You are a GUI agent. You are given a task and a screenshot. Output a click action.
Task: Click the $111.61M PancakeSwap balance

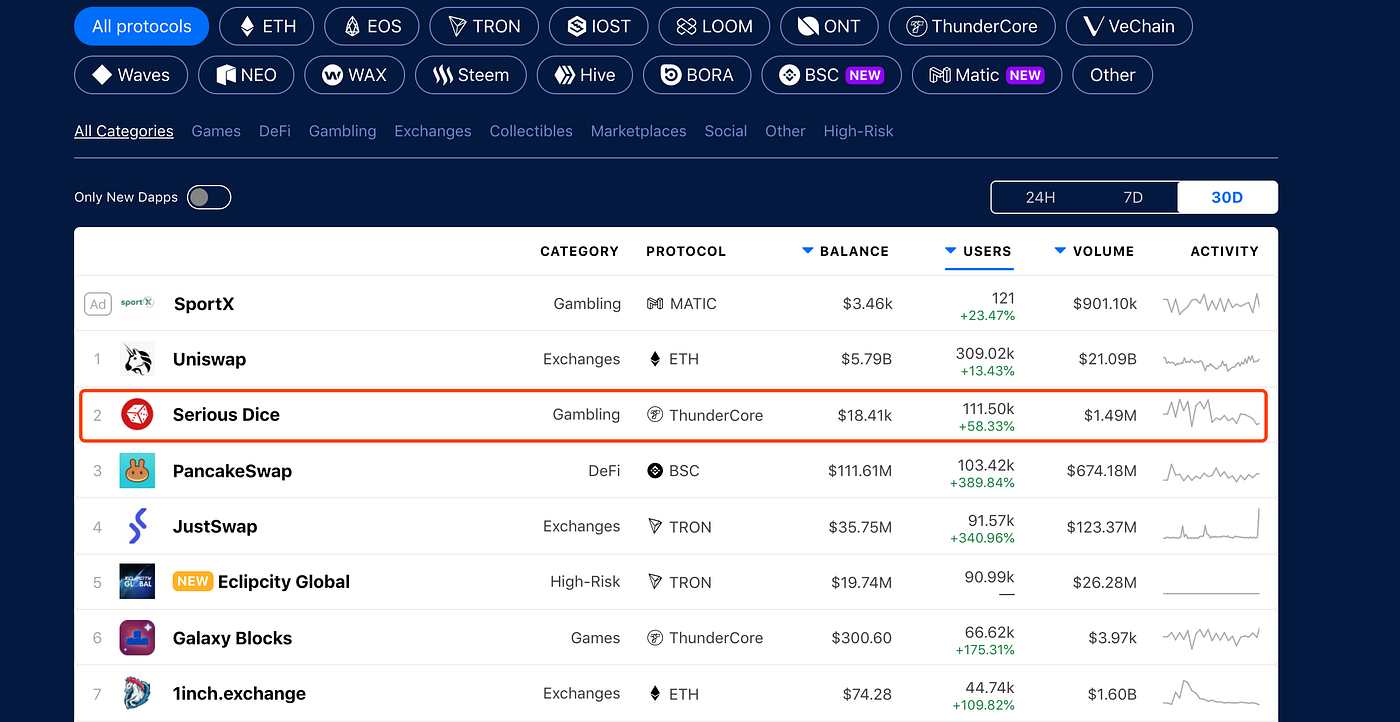tap(860, 470)
